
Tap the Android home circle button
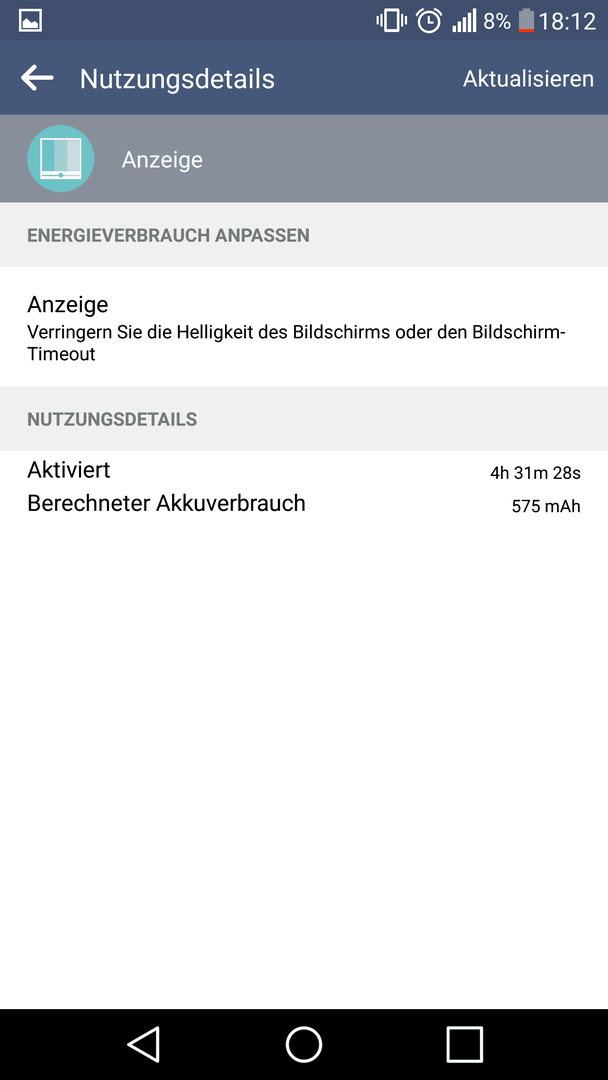[x=304, y=1044]
